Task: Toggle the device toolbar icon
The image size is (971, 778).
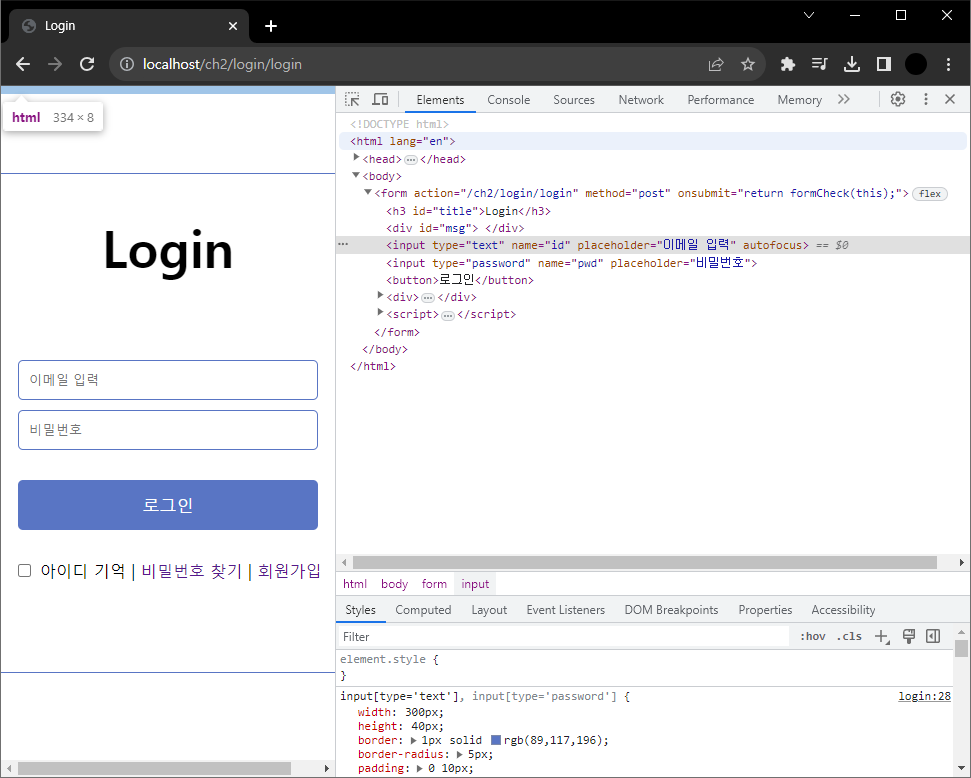Action: pos(380,99)
